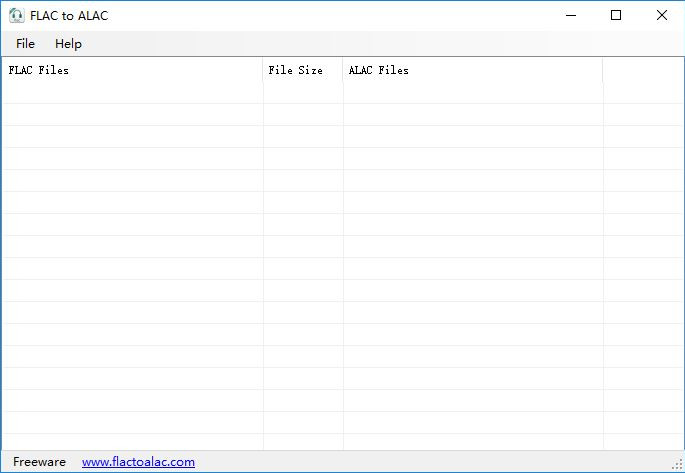Click the ALAC Files column header

click(x=473, y=70)
